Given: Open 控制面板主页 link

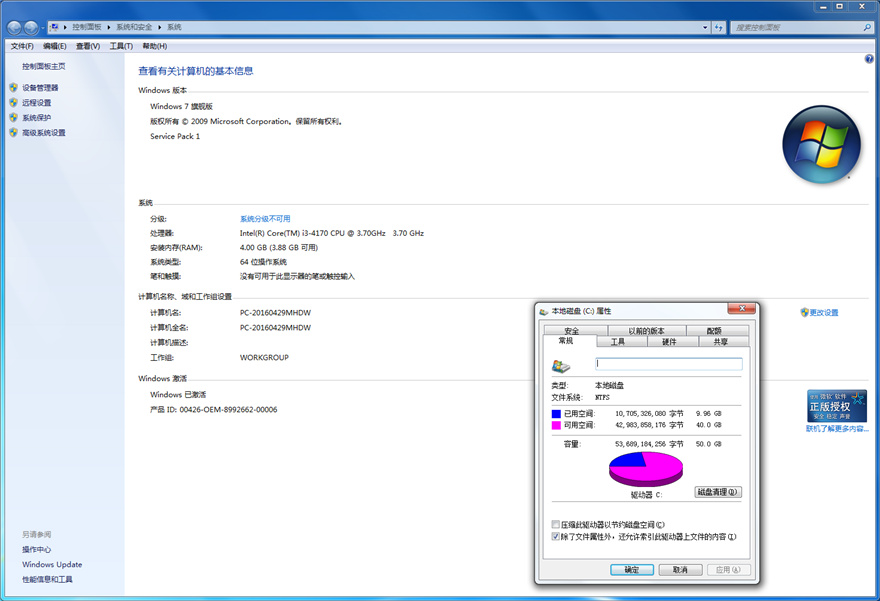Looking at the screenshot, I should coord(44,66).
